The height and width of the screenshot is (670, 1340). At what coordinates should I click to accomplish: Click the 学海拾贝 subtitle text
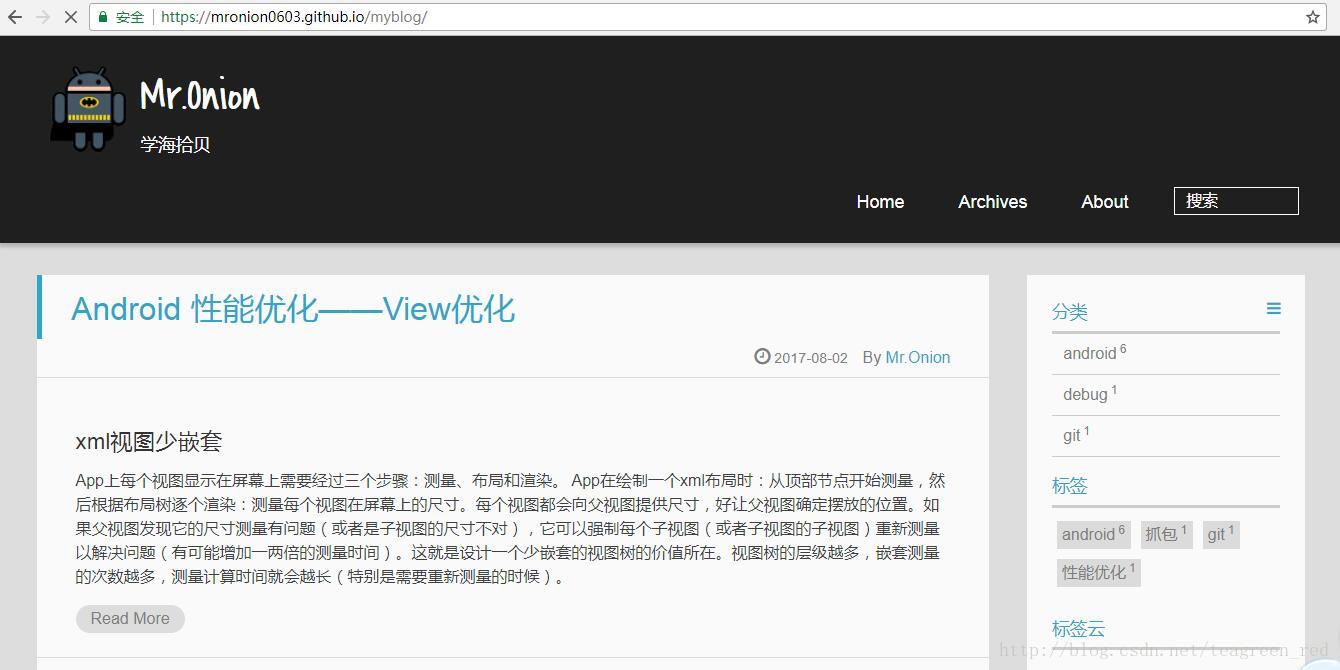175,144
